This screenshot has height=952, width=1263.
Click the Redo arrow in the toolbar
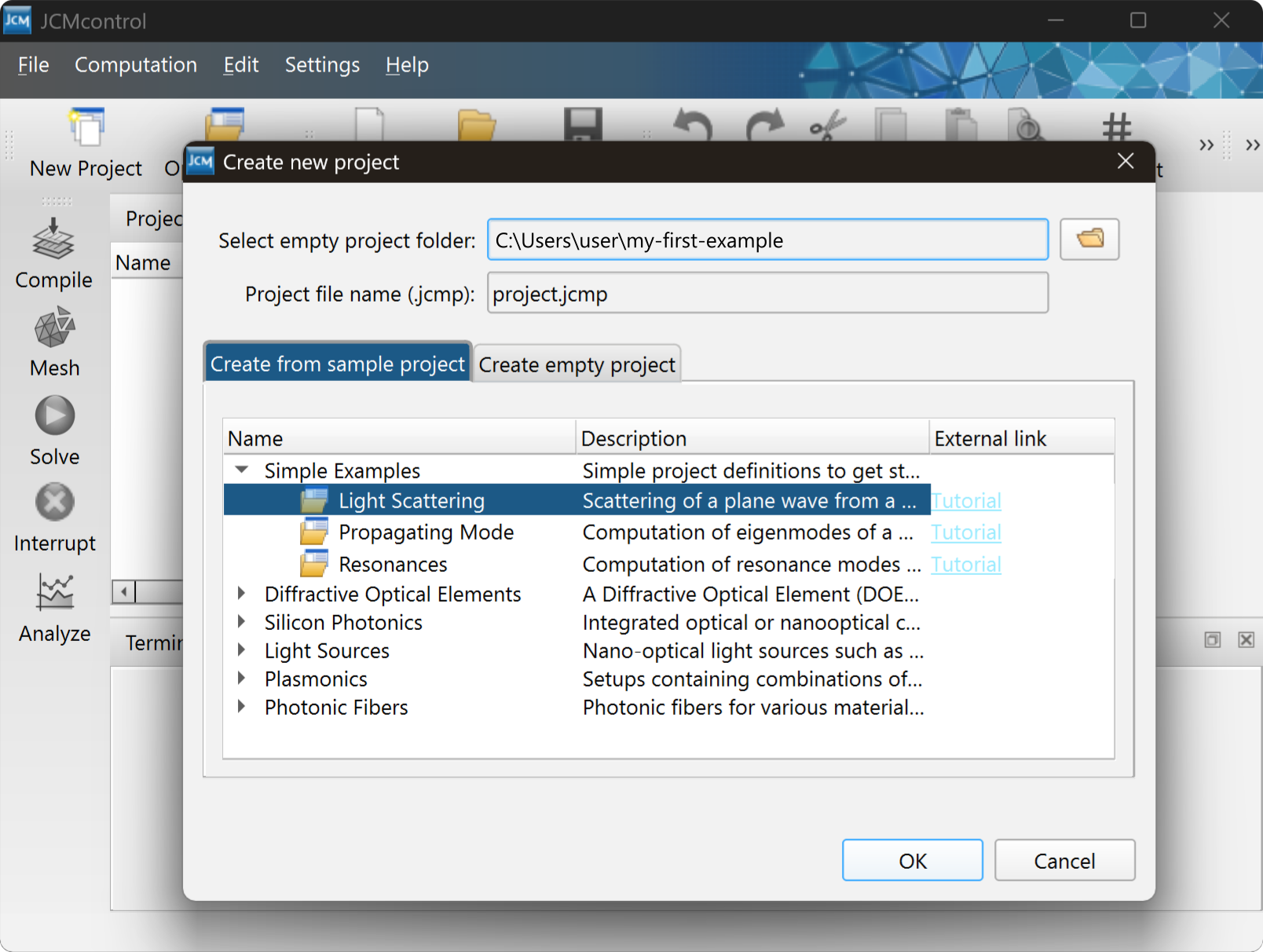[x=765, y=125]
